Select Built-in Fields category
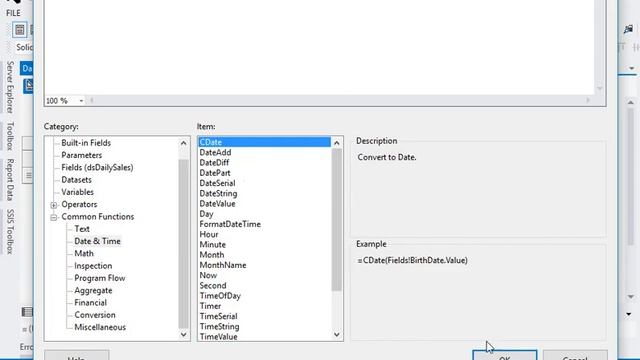The width and height of the screenshot is (640, 360). click(86, 143)
